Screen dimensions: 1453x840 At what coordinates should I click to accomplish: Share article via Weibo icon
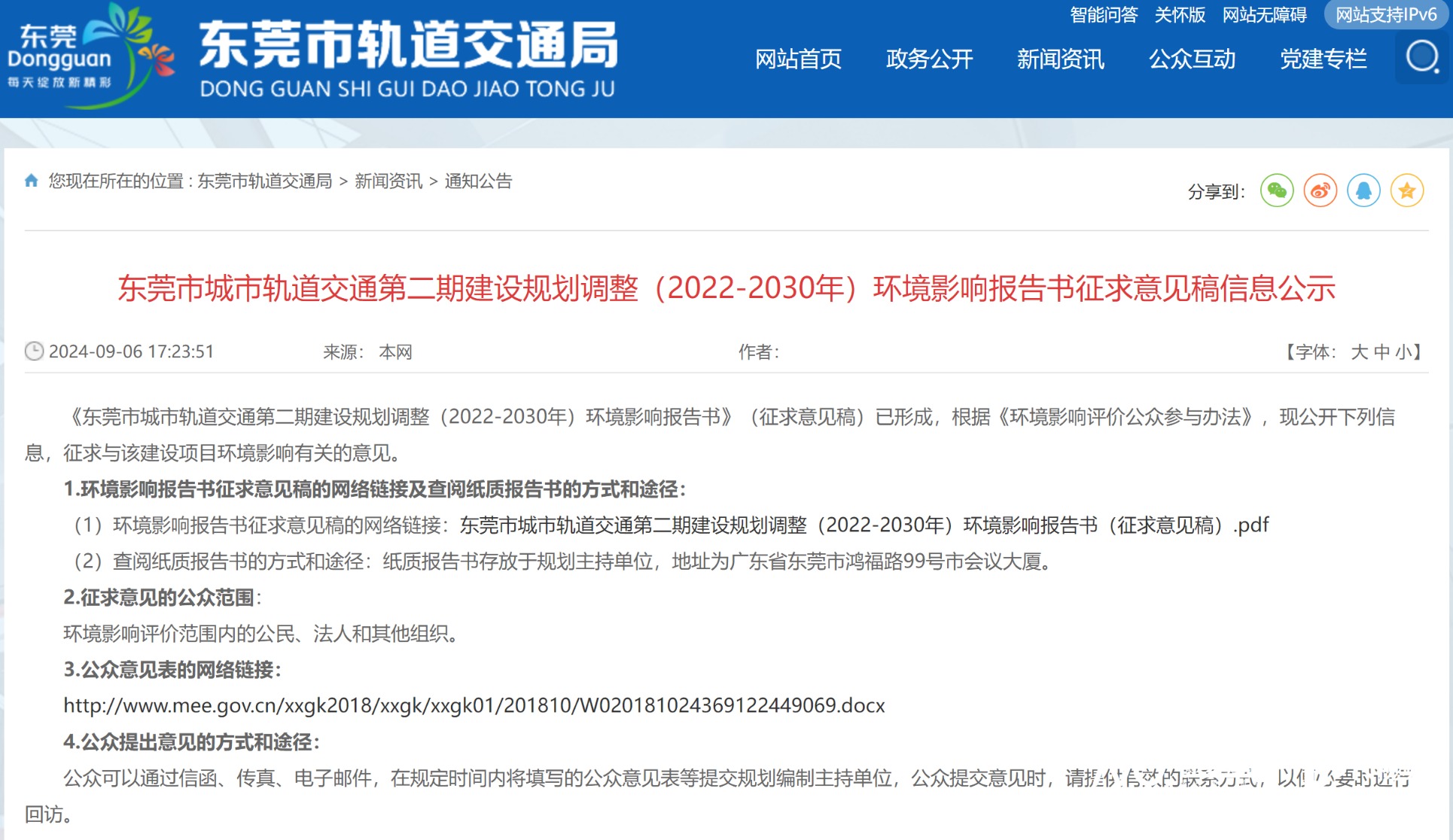(x=1320, y=190)
